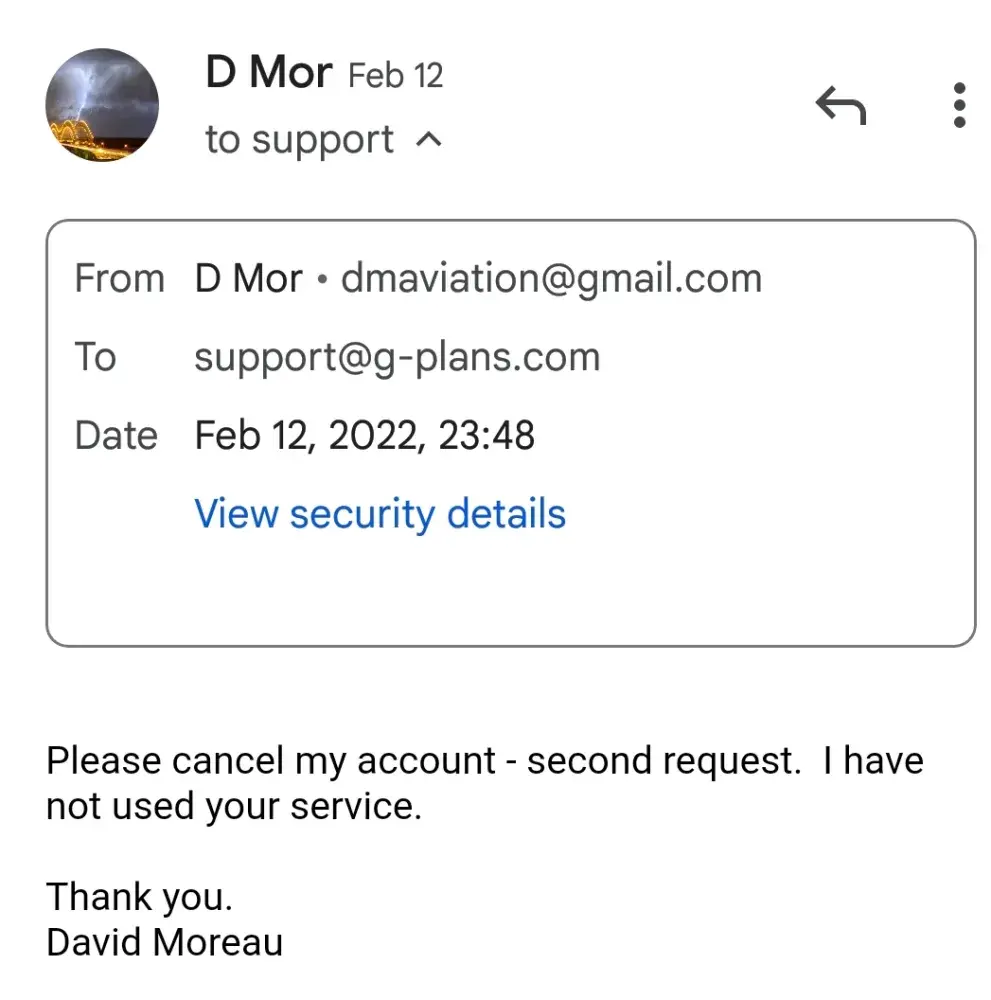Collapse recipient details with the chevron
This screenshot has width=991, height=1000.
point(428,140)
